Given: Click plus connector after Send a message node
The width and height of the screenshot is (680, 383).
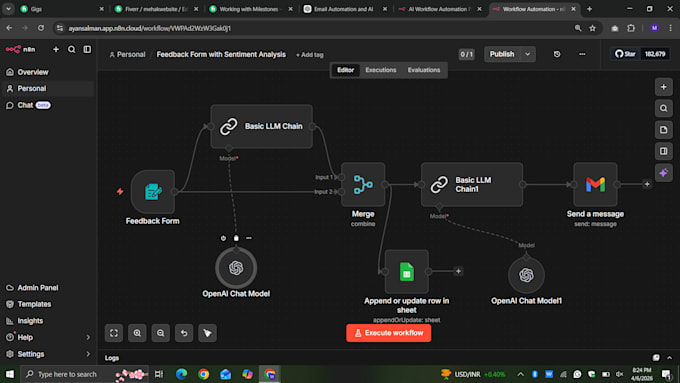Looking at the screenshot, I should point(647,184).
